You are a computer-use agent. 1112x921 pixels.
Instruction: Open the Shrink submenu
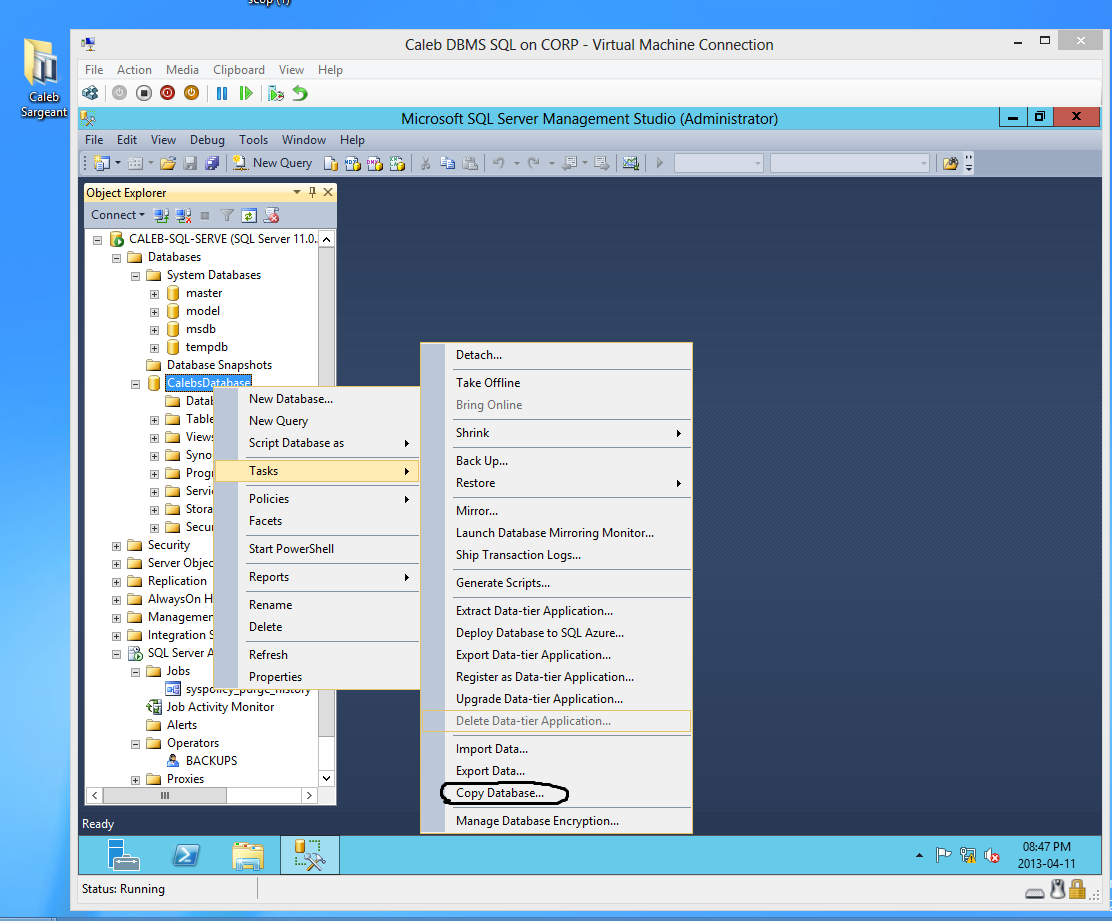pyautogui.click(x=557, y=433)
